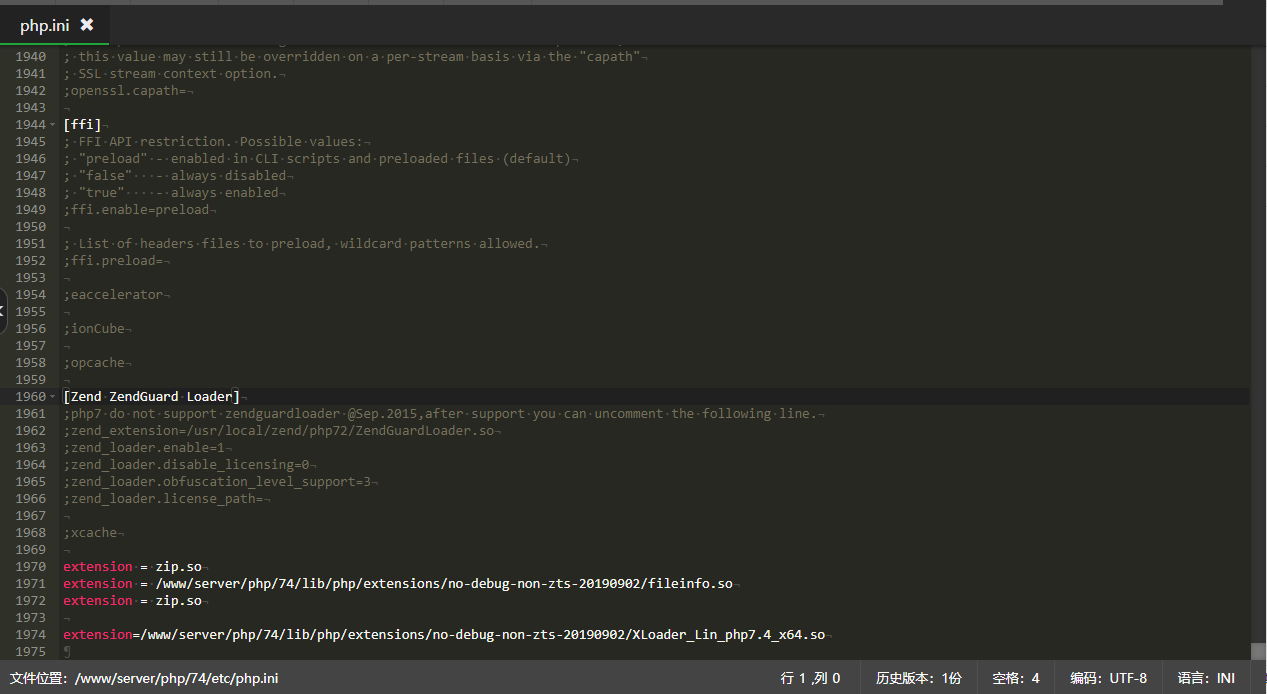
Task: Click the 行 1, 列 0 cursor position indicator
Action: tap(810, 678)
